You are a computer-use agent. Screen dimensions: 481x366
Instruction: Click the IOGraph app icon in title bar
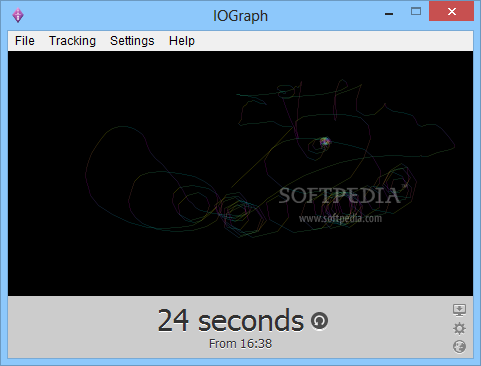[18, 15]
